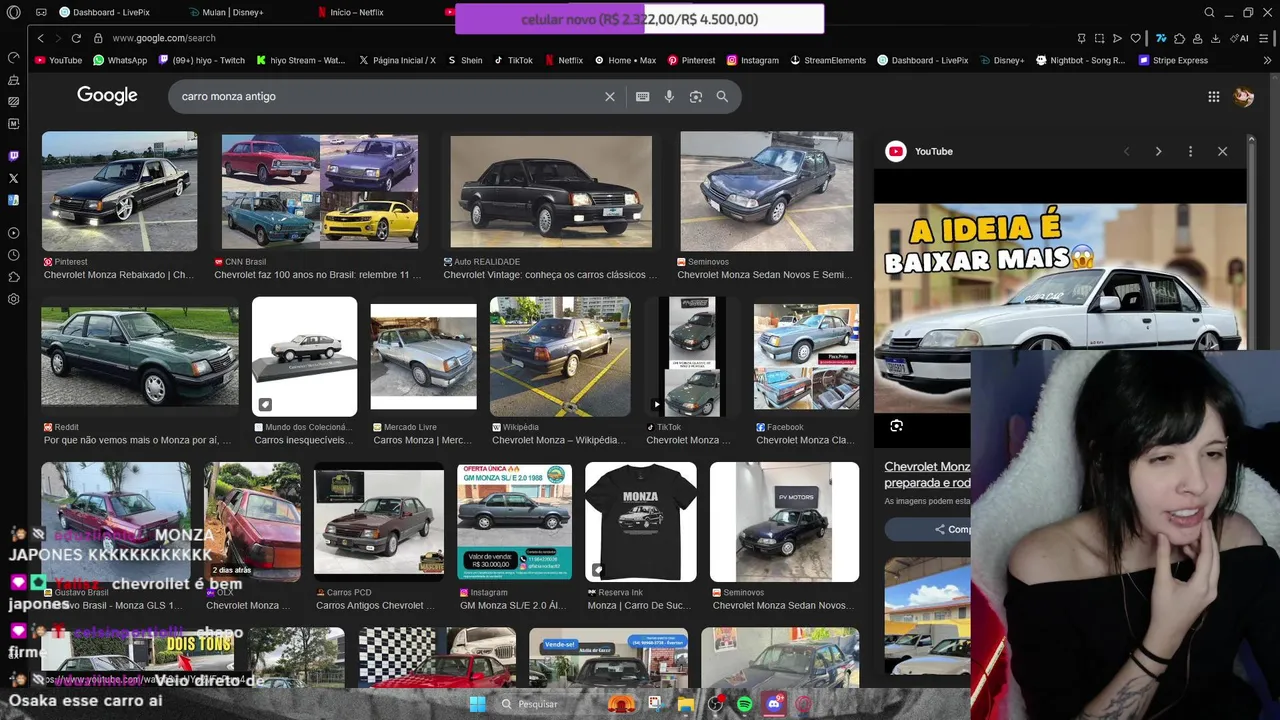Open CNN Brasil Chevrolet collage thumbnail
This screenshot has height=720, width=1280.
coord(320,191)
